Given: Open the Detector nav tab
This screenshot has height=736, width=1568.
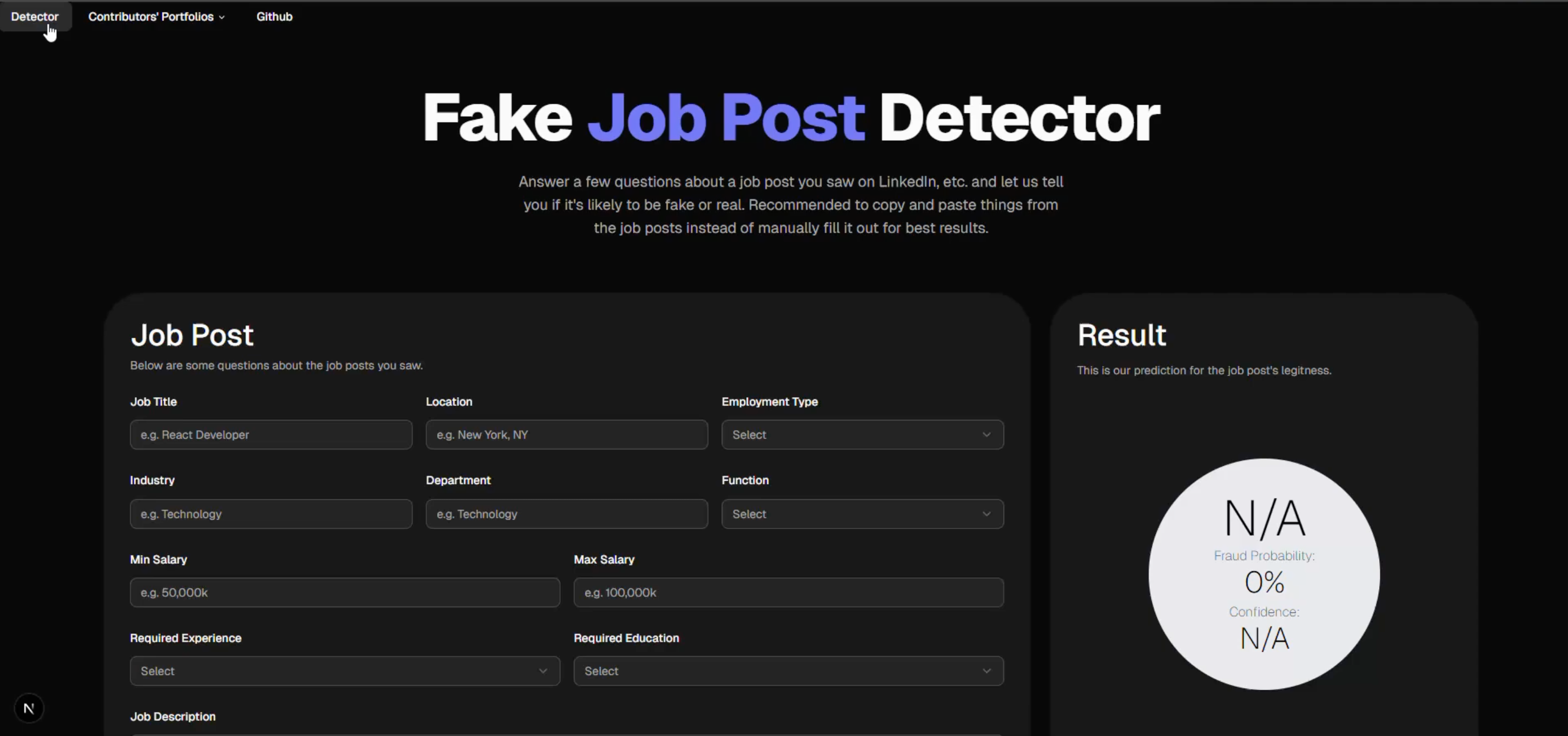Looking at the screenshot, I should coord(35,16).
